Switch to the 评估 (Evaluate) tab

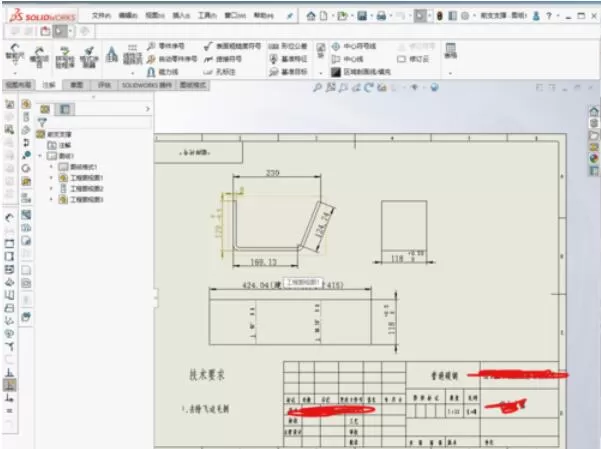tap(104, 85)
